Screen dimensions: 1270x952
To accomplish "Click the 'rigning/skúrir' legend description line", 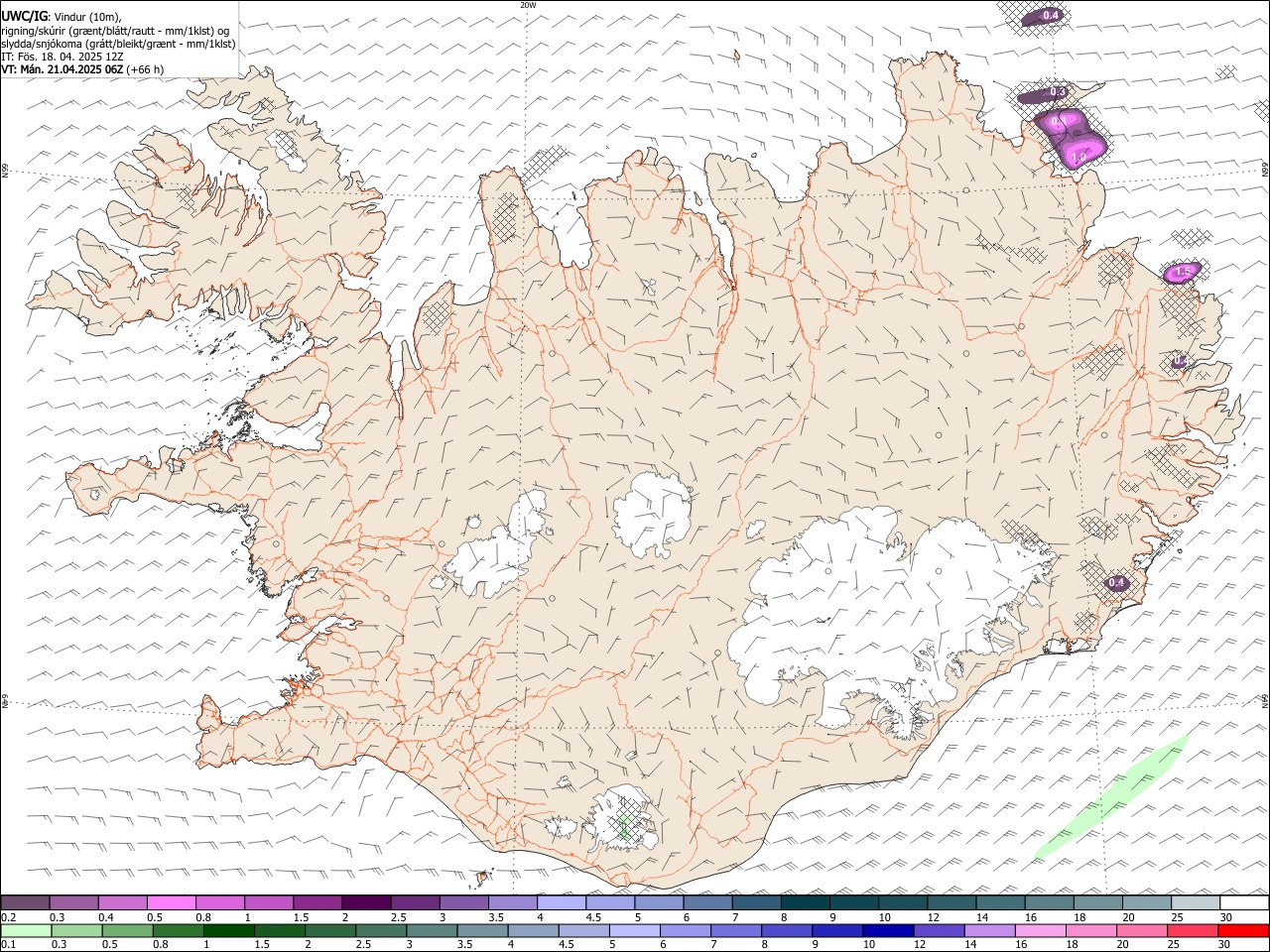I will [114, 31].
